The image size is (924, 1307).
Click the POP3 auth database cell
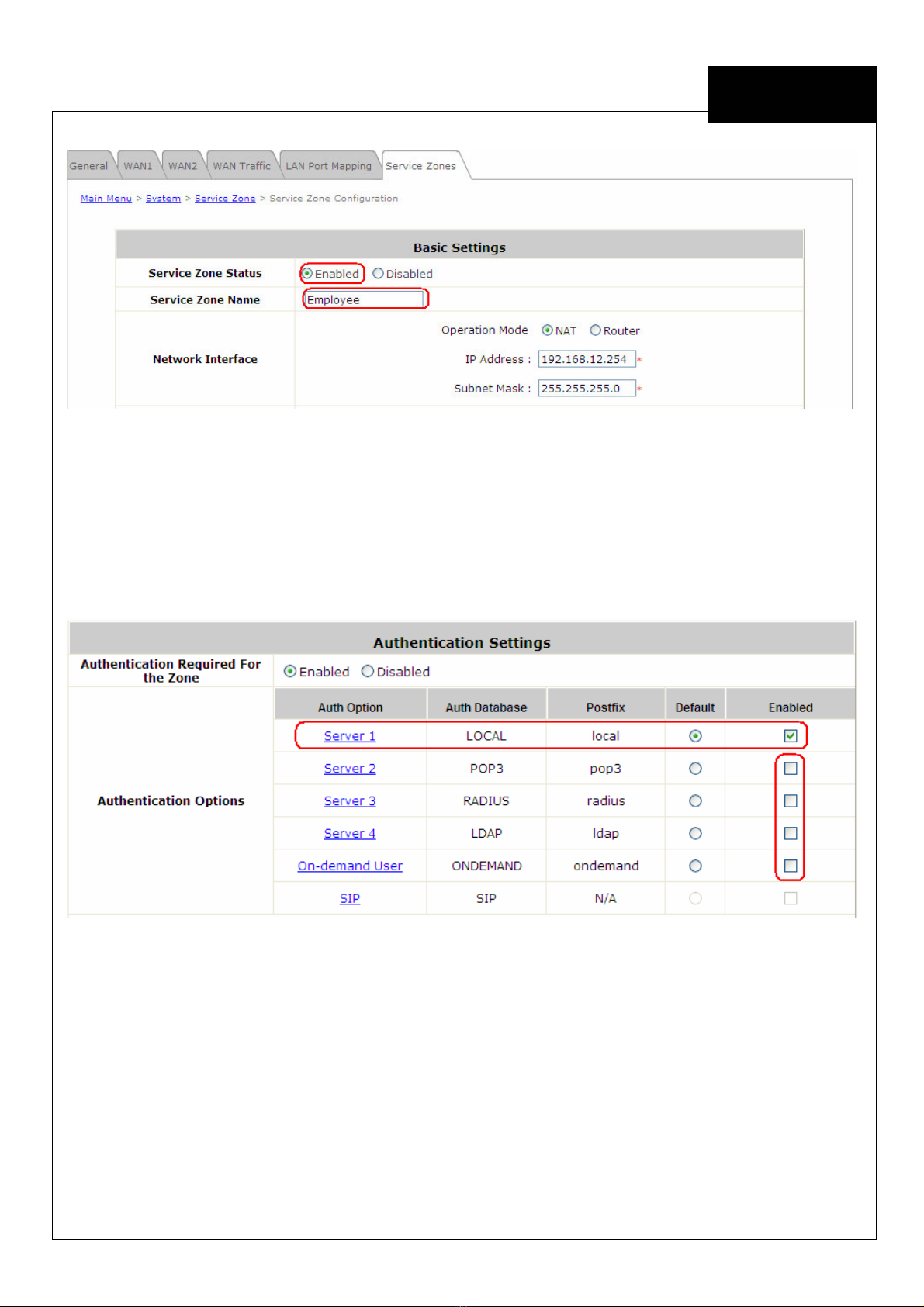click(486, 769)
